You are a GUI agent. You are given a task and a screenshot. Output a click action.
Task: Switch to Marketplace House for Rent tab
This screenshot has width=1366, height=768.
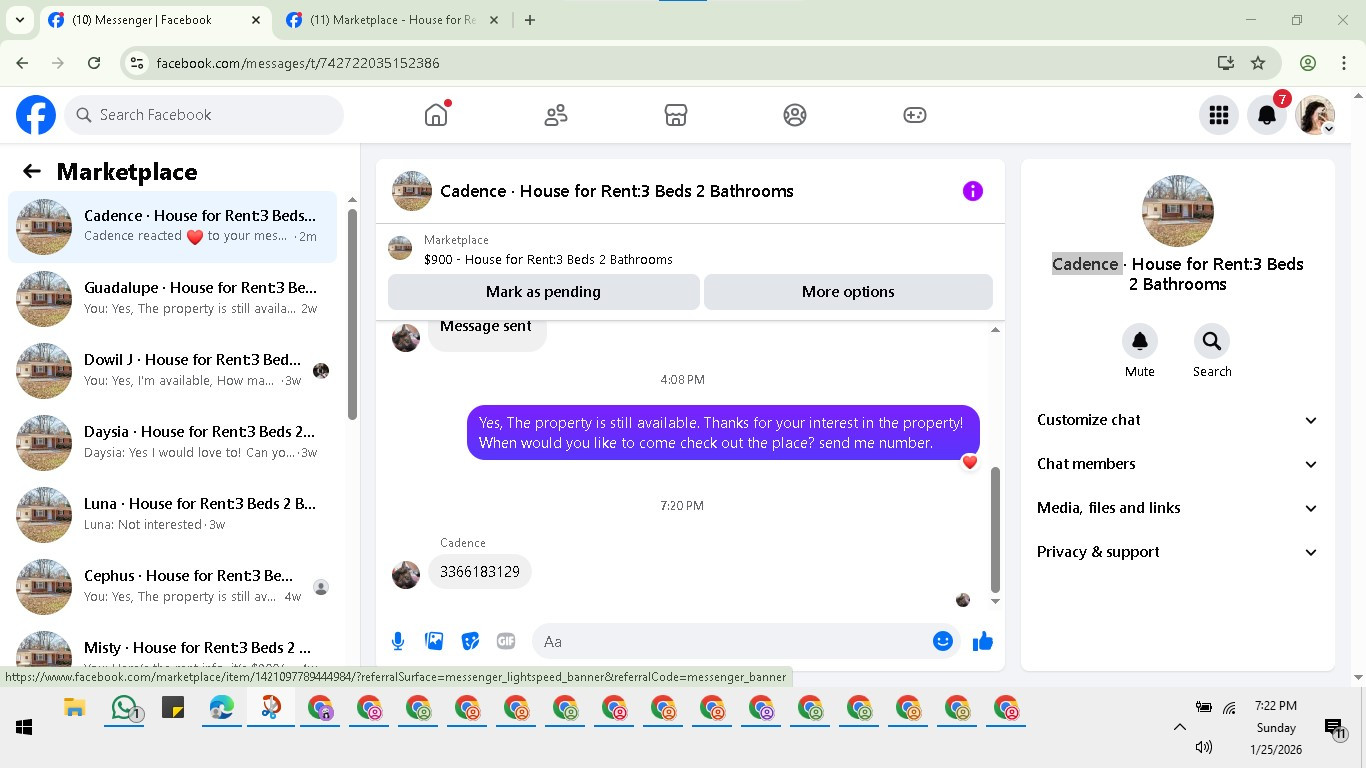pos(392,20)
